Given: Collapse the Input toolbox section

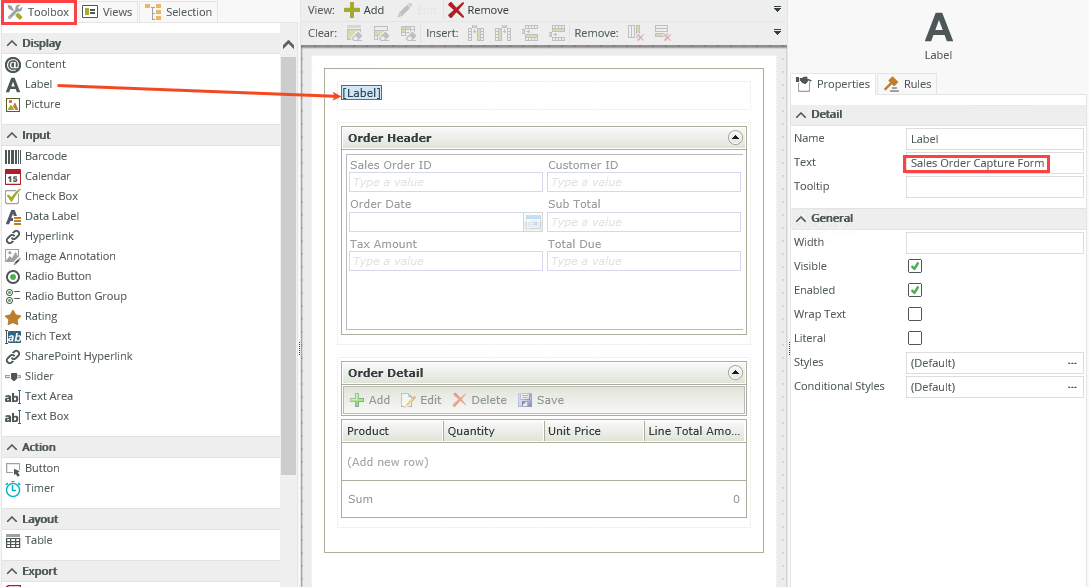Looking at the screenshot, I should [12, 135].
